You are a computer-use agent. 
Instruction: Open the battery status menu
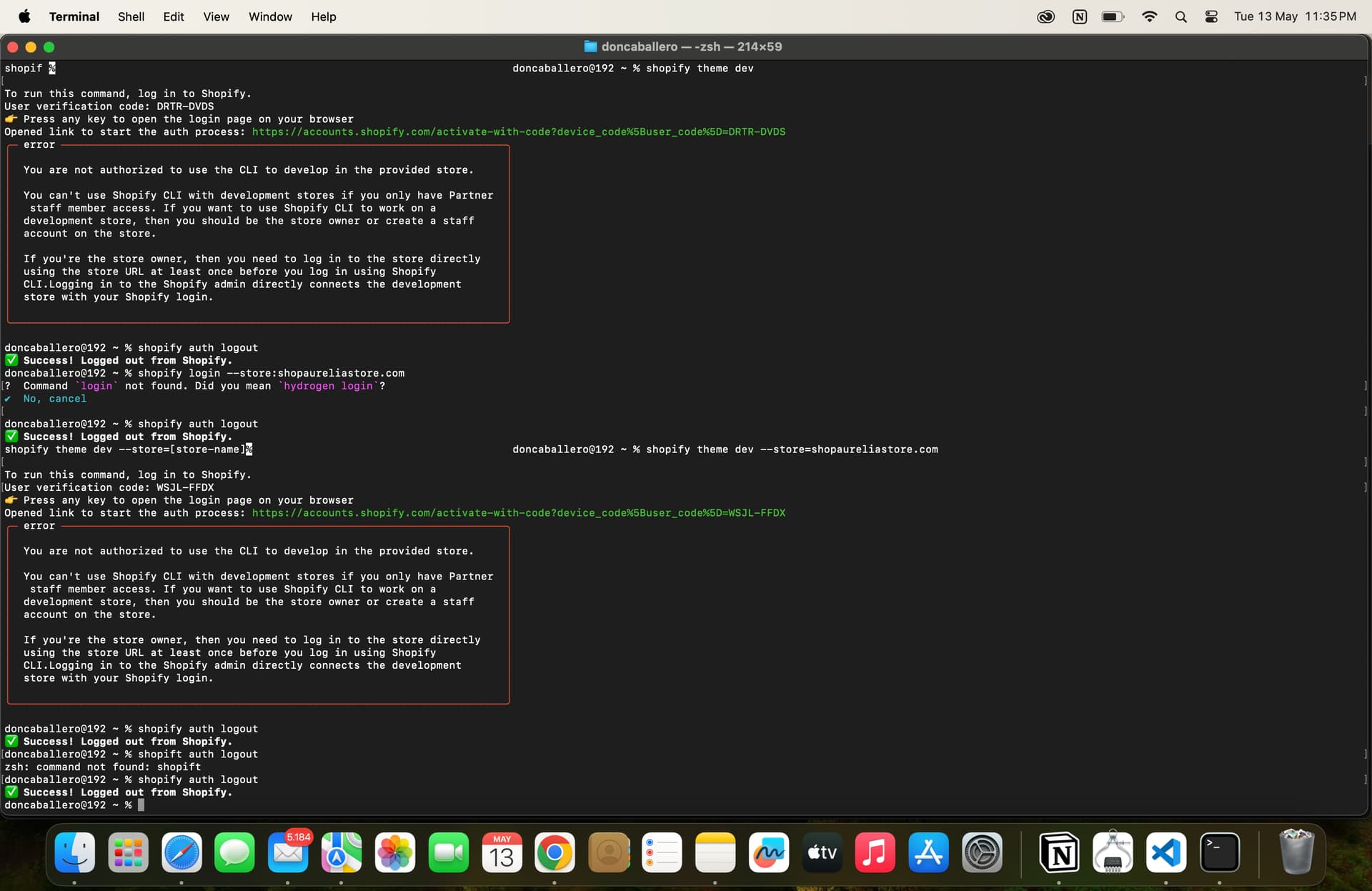(1113, 16)
